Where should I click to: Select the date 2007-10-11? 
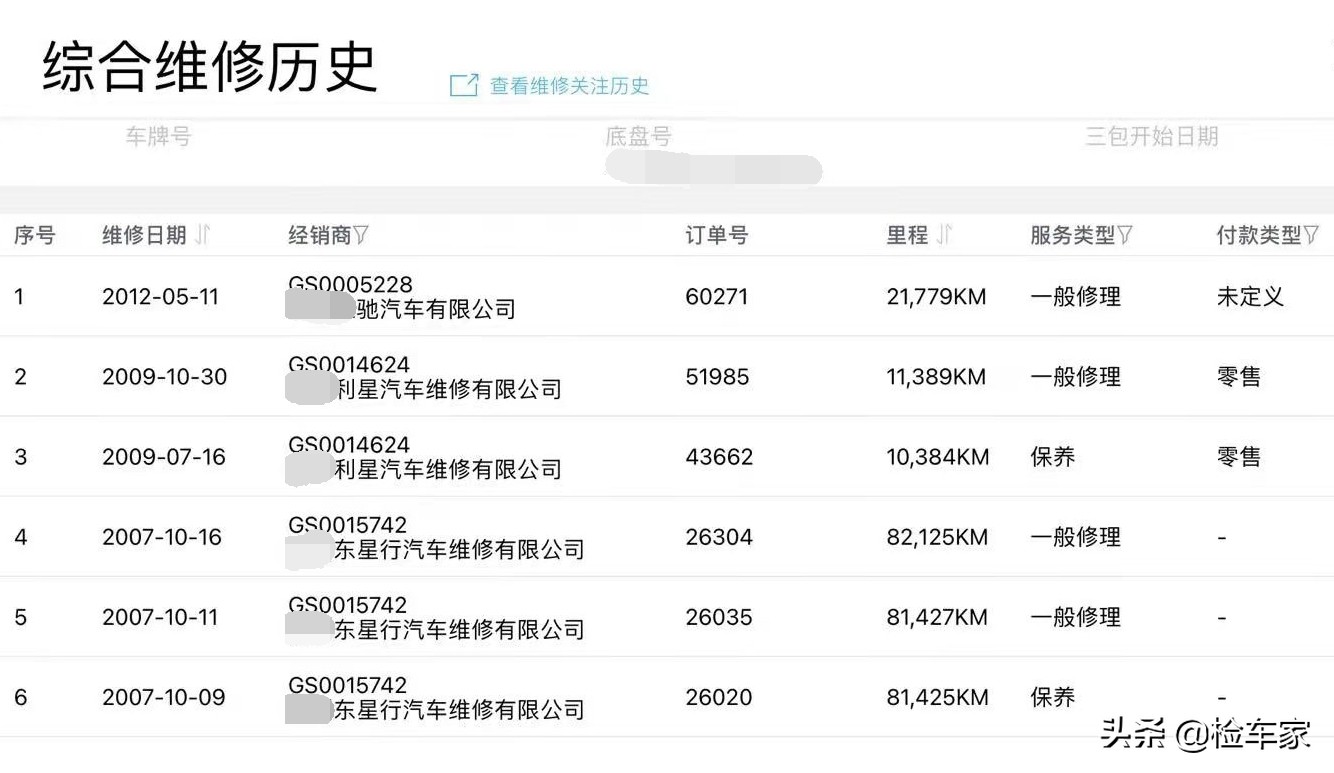160,617
